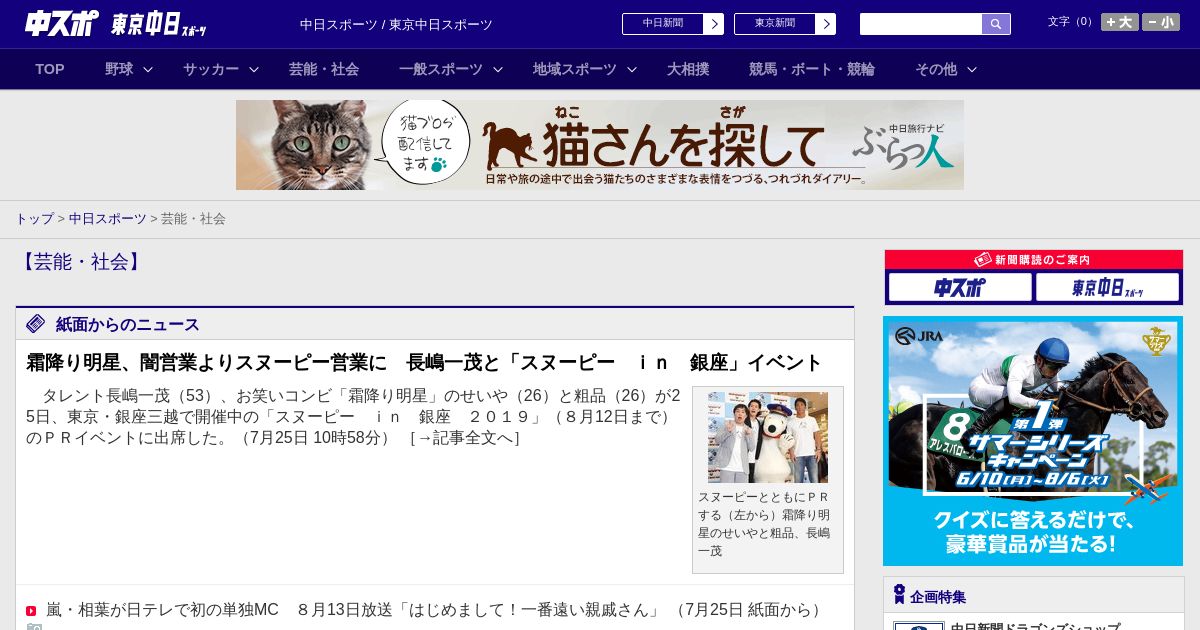Select 競馬・ボート・競輪 in navigation bar

[812, 69]
